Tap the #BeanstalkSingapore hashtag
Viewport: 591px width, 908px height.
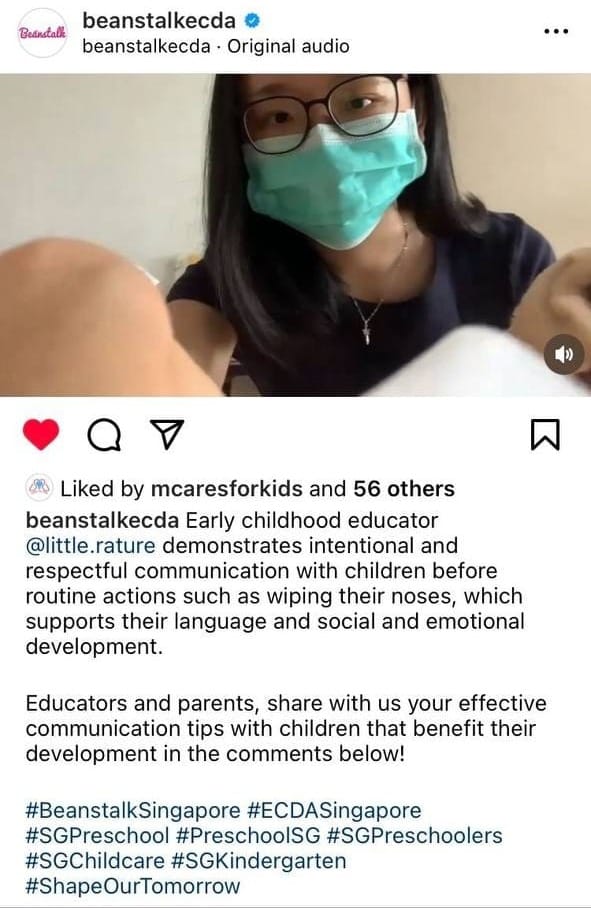point(133,810)
